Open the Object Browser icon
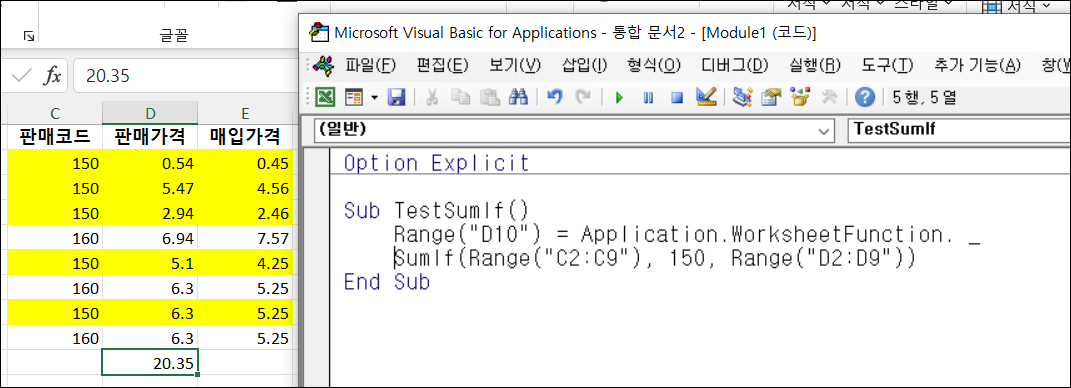 point(800,98)
